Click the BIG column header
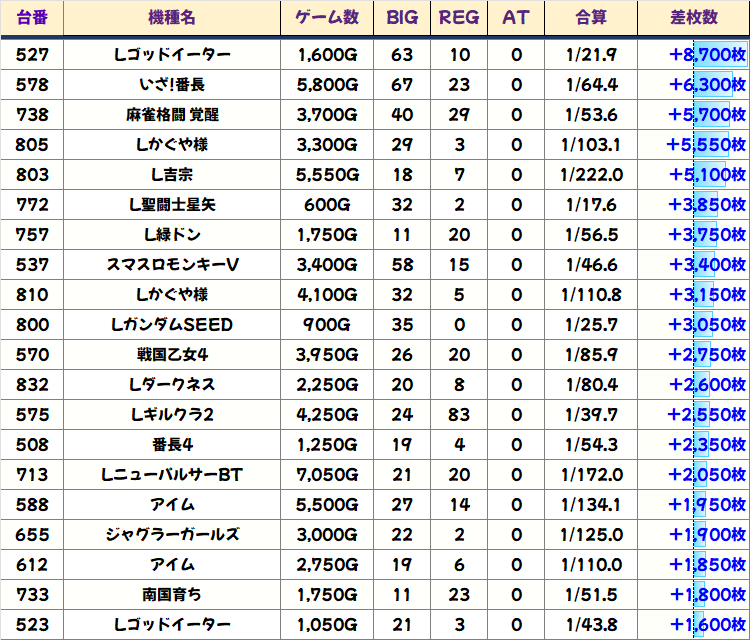The image size is (750, 640). pos(402,18)
